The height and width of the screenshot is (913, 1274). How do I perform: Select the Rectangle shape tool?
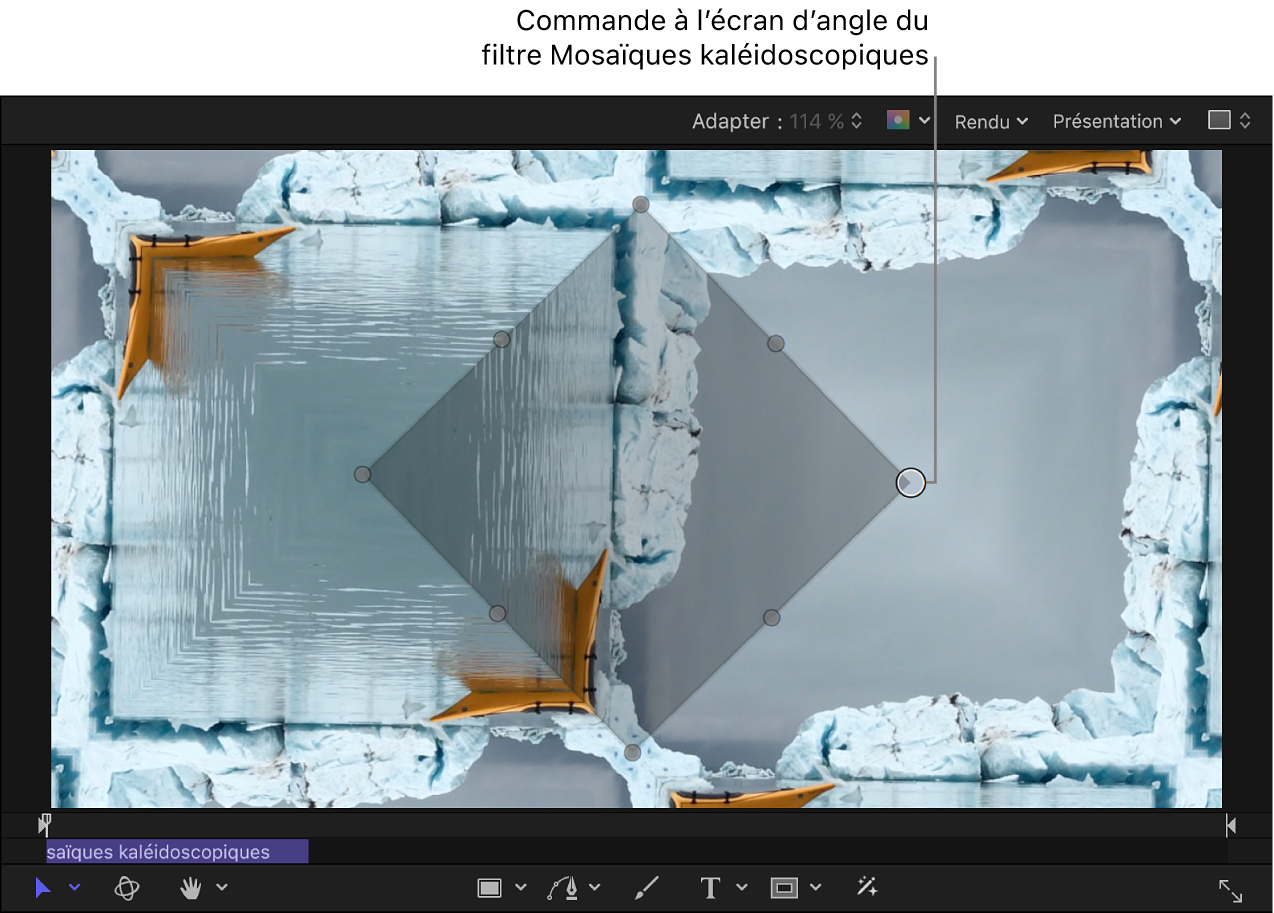(489, 888)
